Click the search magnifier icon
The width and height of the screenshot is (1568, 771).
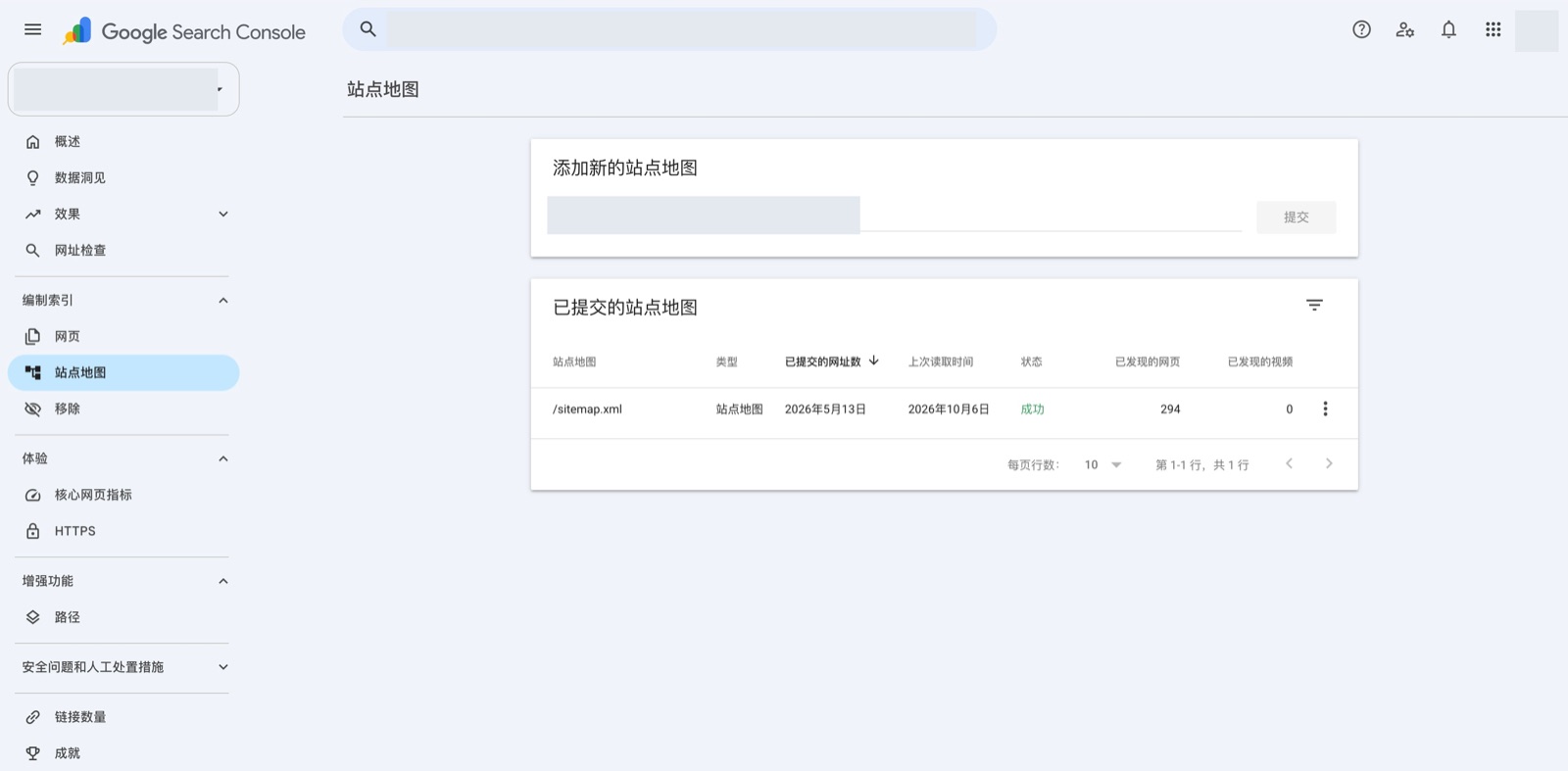367,29
